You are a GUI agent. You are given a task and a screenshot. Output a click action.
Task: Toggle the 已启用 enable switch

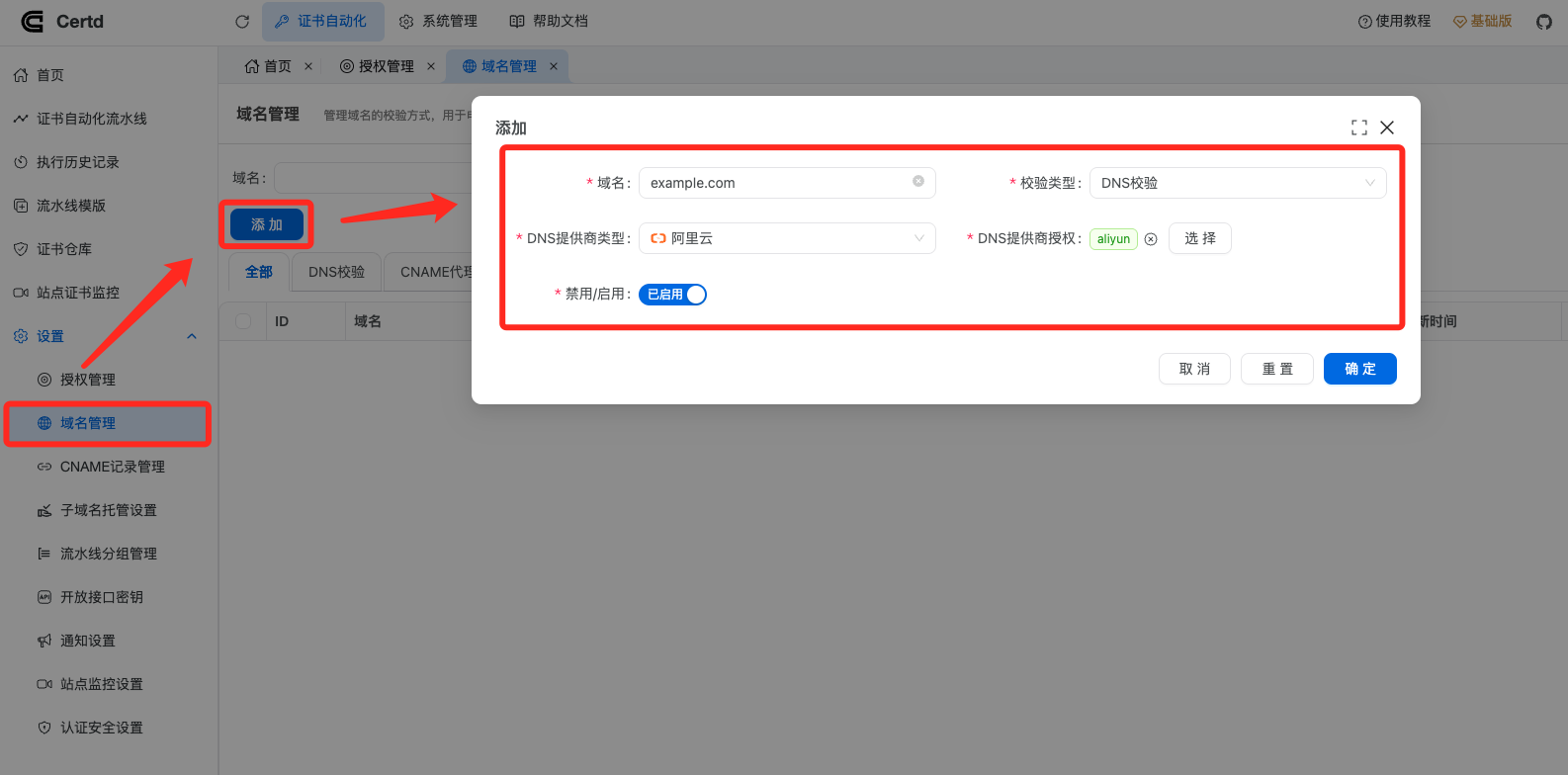[x=672, y=295]
